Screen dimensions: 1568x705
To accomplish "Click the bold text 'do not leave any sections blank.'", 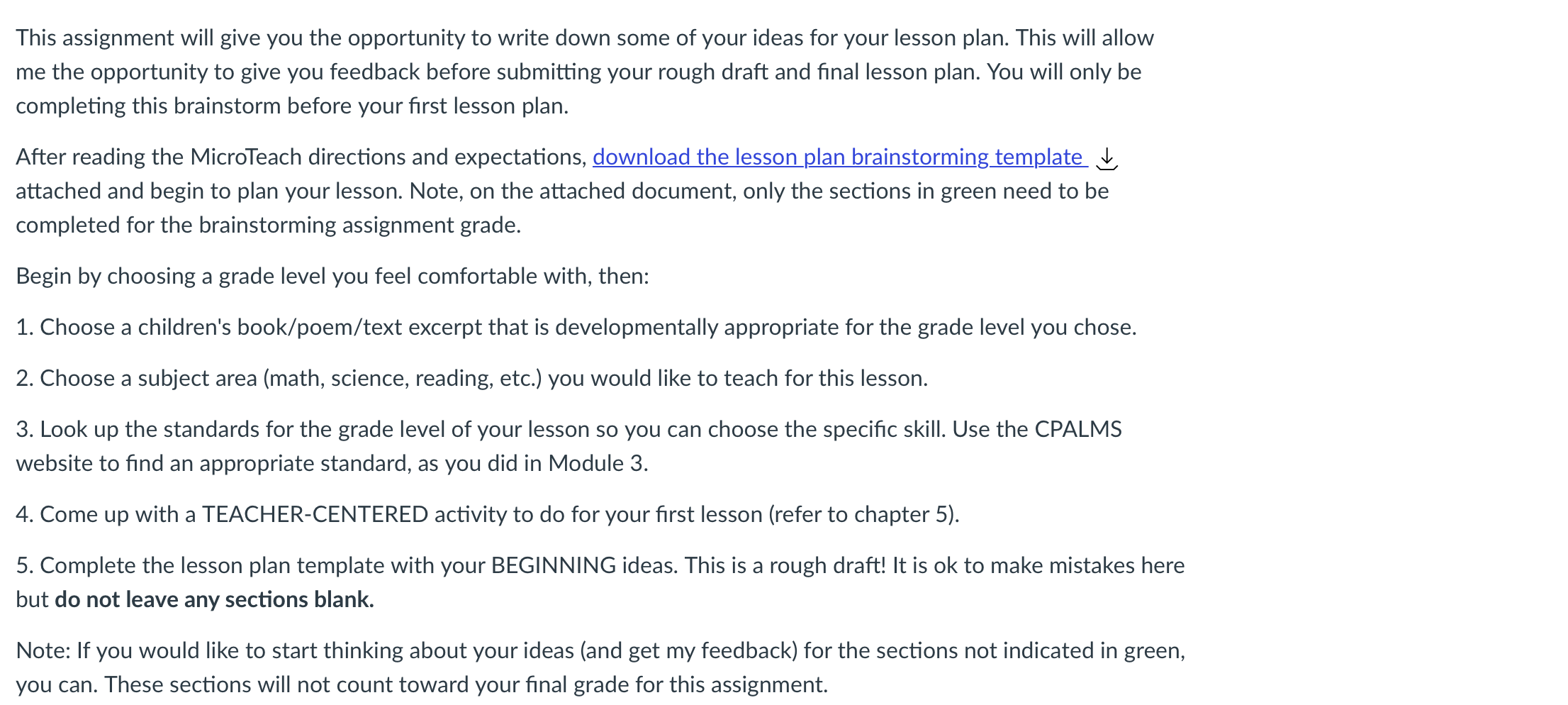I will pyautogui.click(x=214, y=599).
